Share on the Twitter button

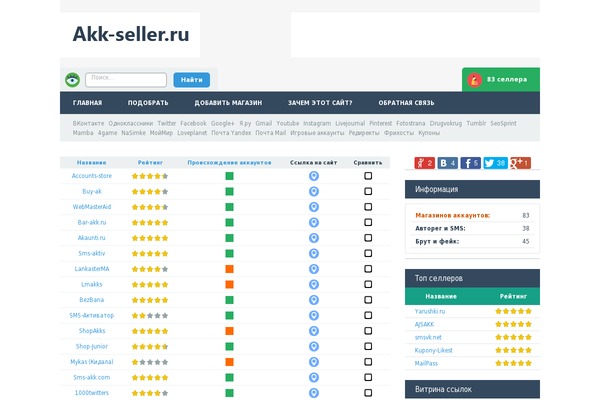pyautogui.click(x=495, y=163)
